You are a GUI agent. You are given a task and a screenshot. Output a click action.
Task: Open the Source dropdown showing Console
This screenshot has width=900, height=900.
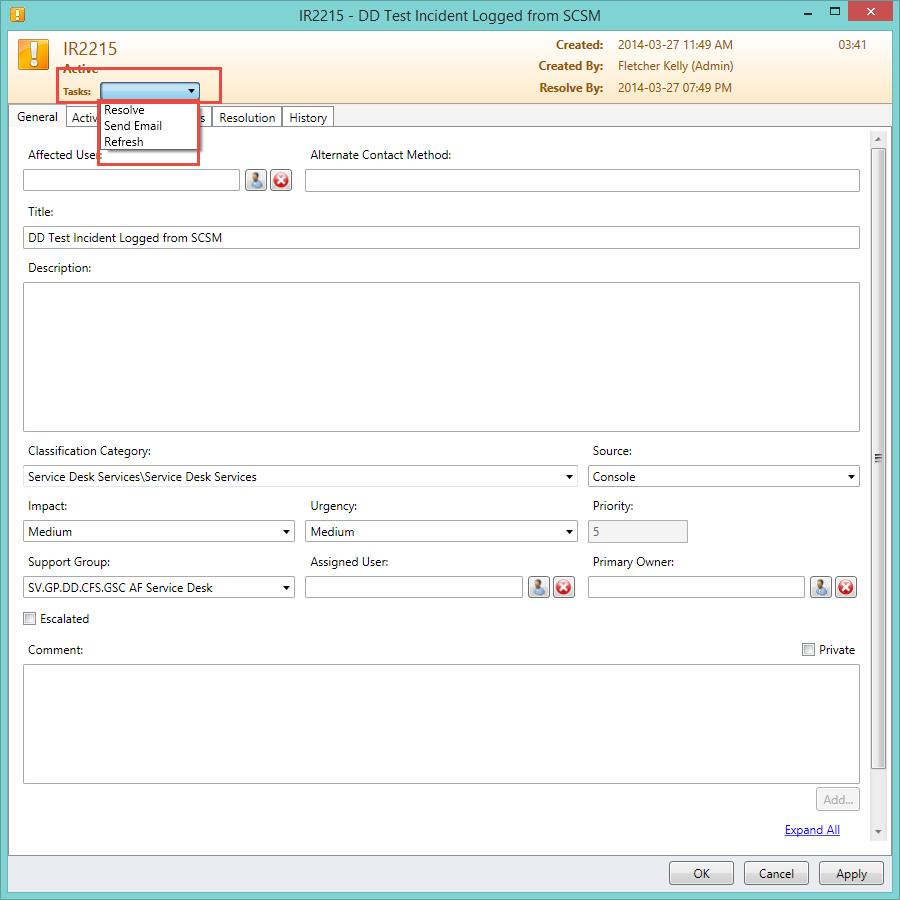tap(852, 477)
